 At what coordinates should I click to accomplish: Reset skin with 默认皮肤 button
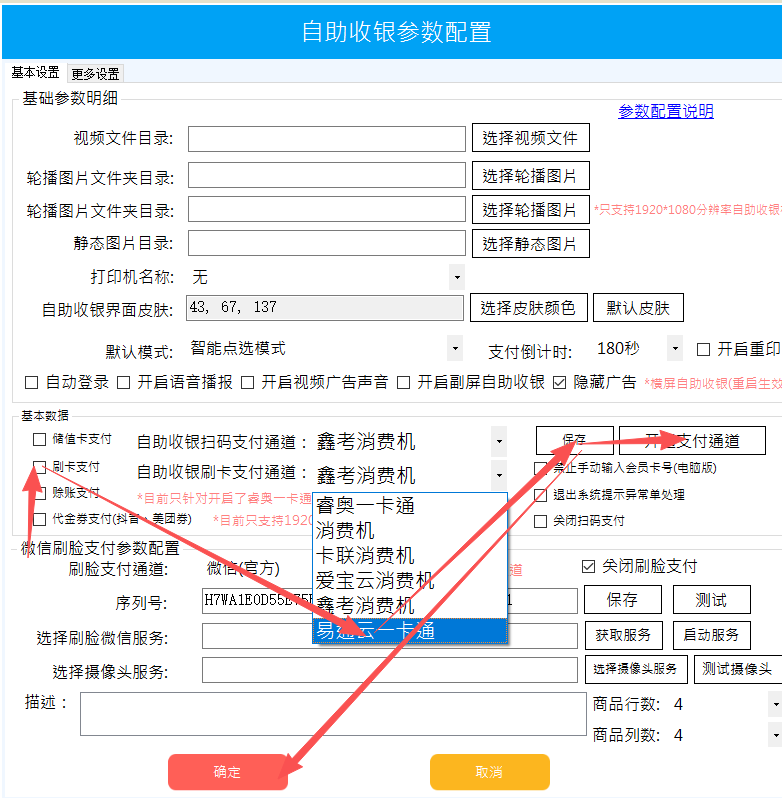tap(638, 308)
